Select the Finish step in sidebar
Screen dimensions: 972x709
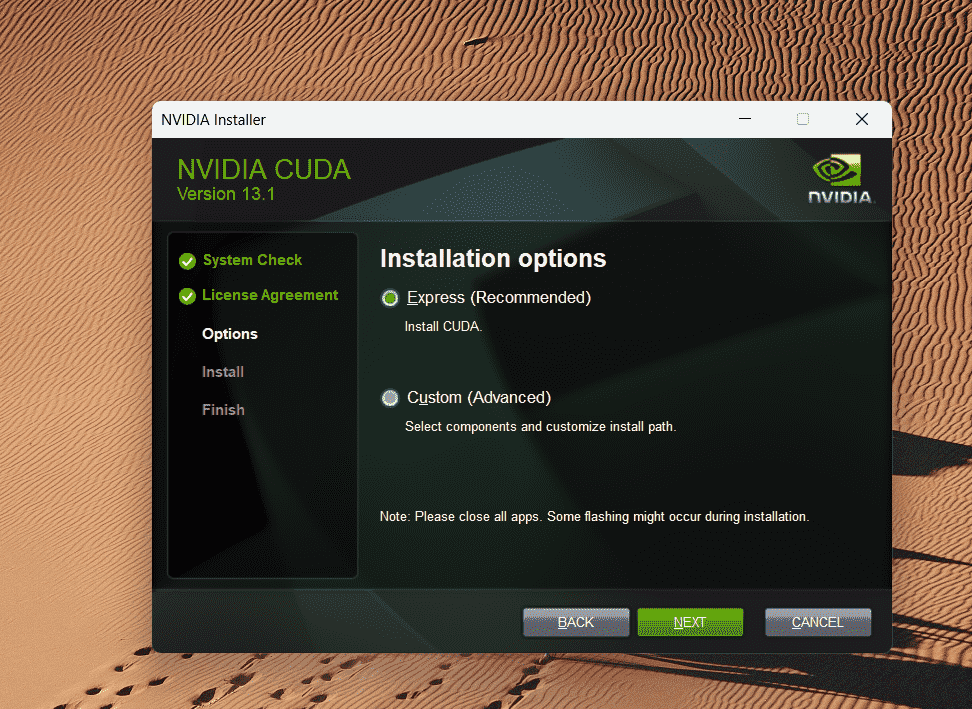click(x=223, y=410)
